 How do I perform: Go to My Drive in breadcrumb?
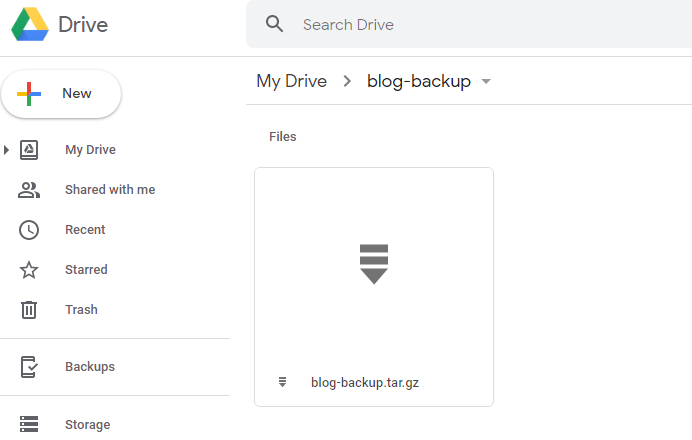point(292,82)
